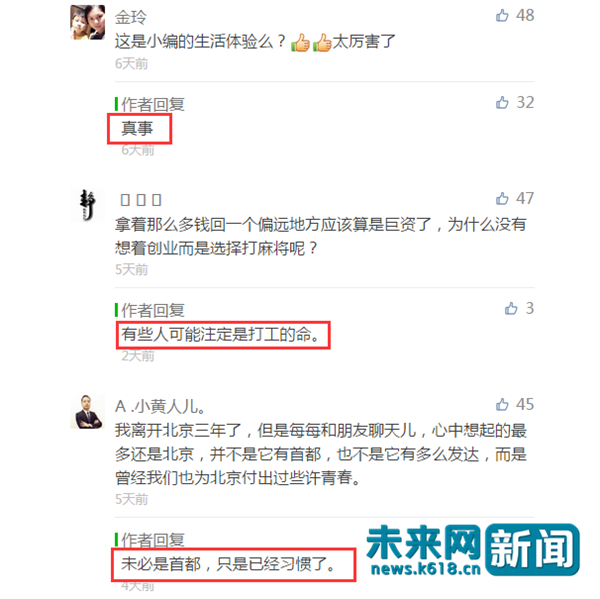Like author reply about 打工的命
Viewport: 600px width, 599px height.
[x=511, y=308]
